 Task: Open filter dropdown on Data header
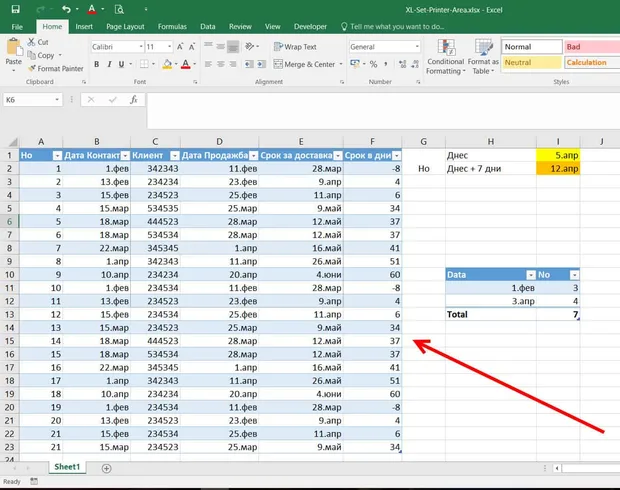pyautogui.click(x=531, y=275)
